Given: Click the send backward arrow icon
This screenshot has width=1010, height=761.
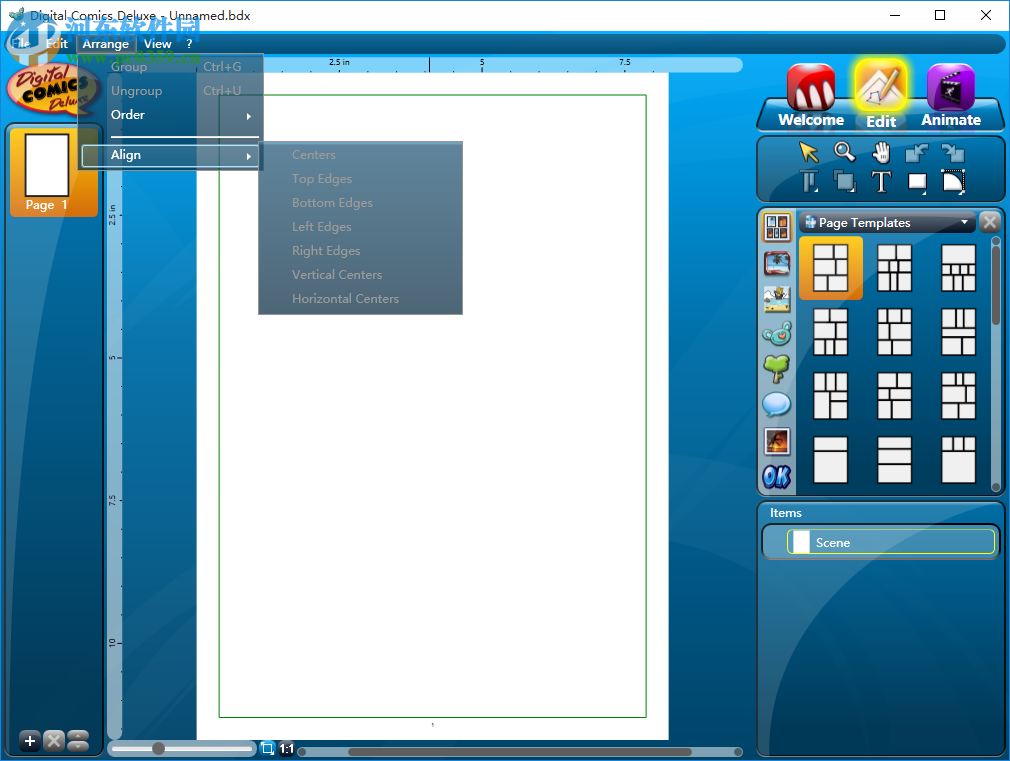Looking at the screenshot, I should 953,153.
